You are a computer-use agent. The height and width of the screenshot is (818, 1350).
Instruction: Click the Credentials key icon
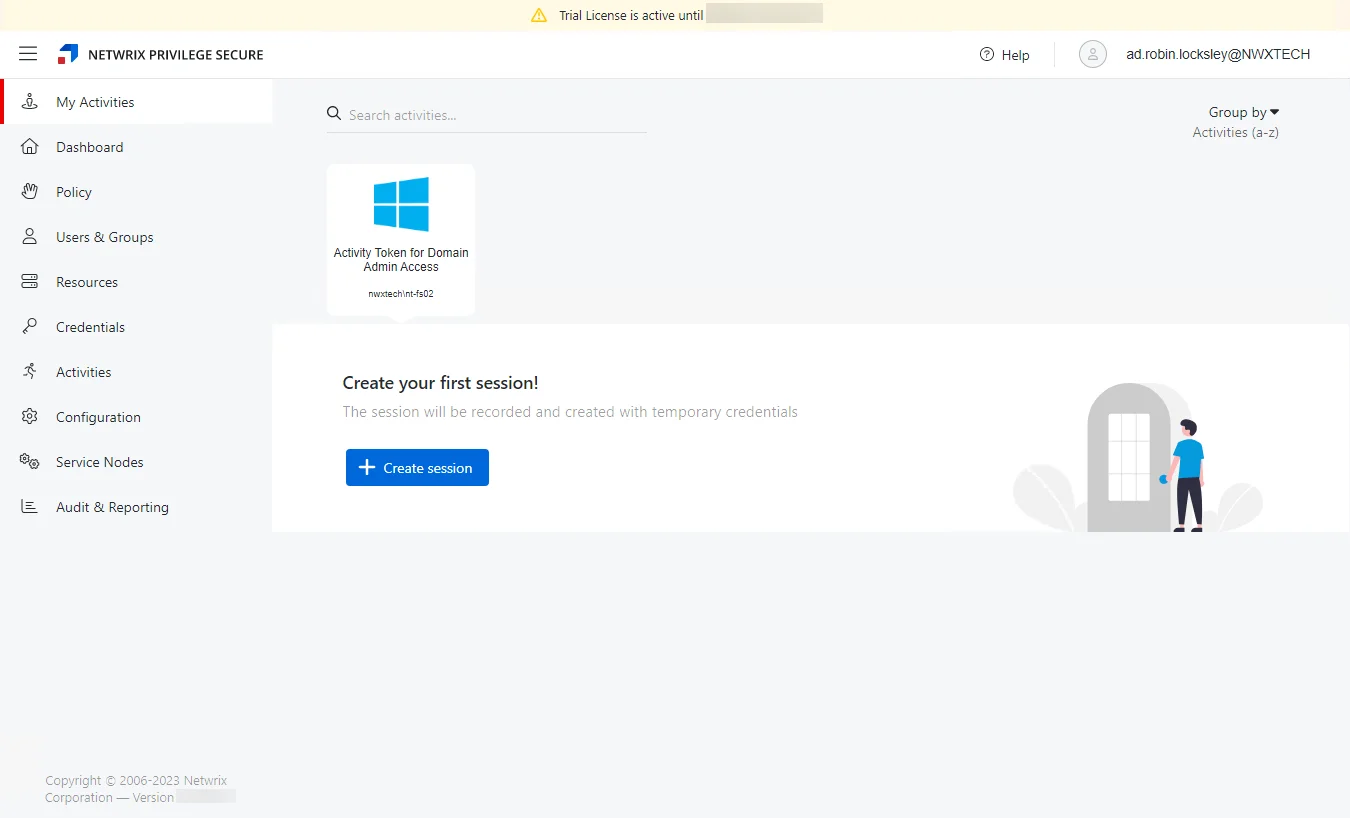[30, 327]
